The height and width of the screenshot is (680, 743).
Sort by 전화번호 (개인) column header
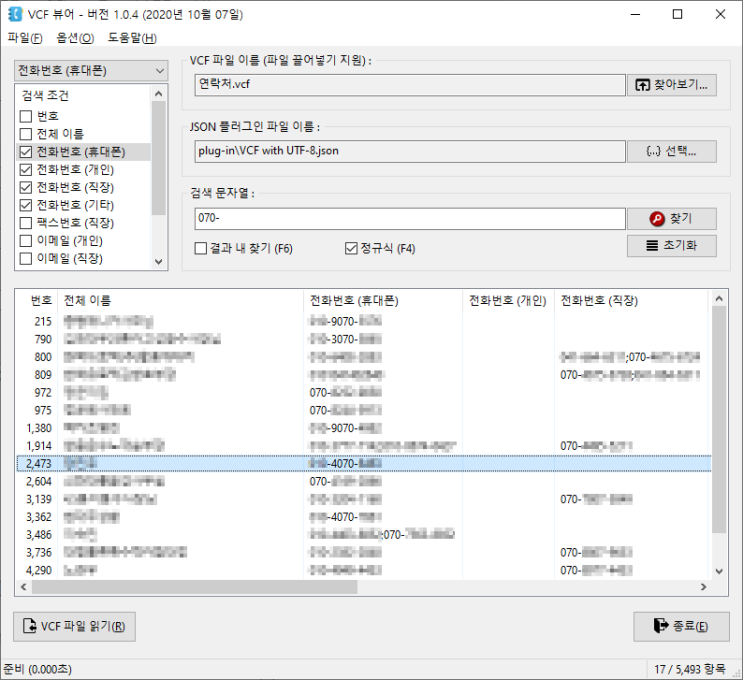tap(508, 300)
